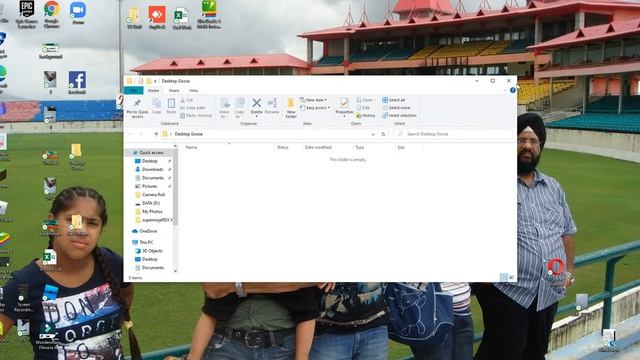640x360 pixels.
Task: Switch to the Home ribbon tab
Action: [153, 90]
